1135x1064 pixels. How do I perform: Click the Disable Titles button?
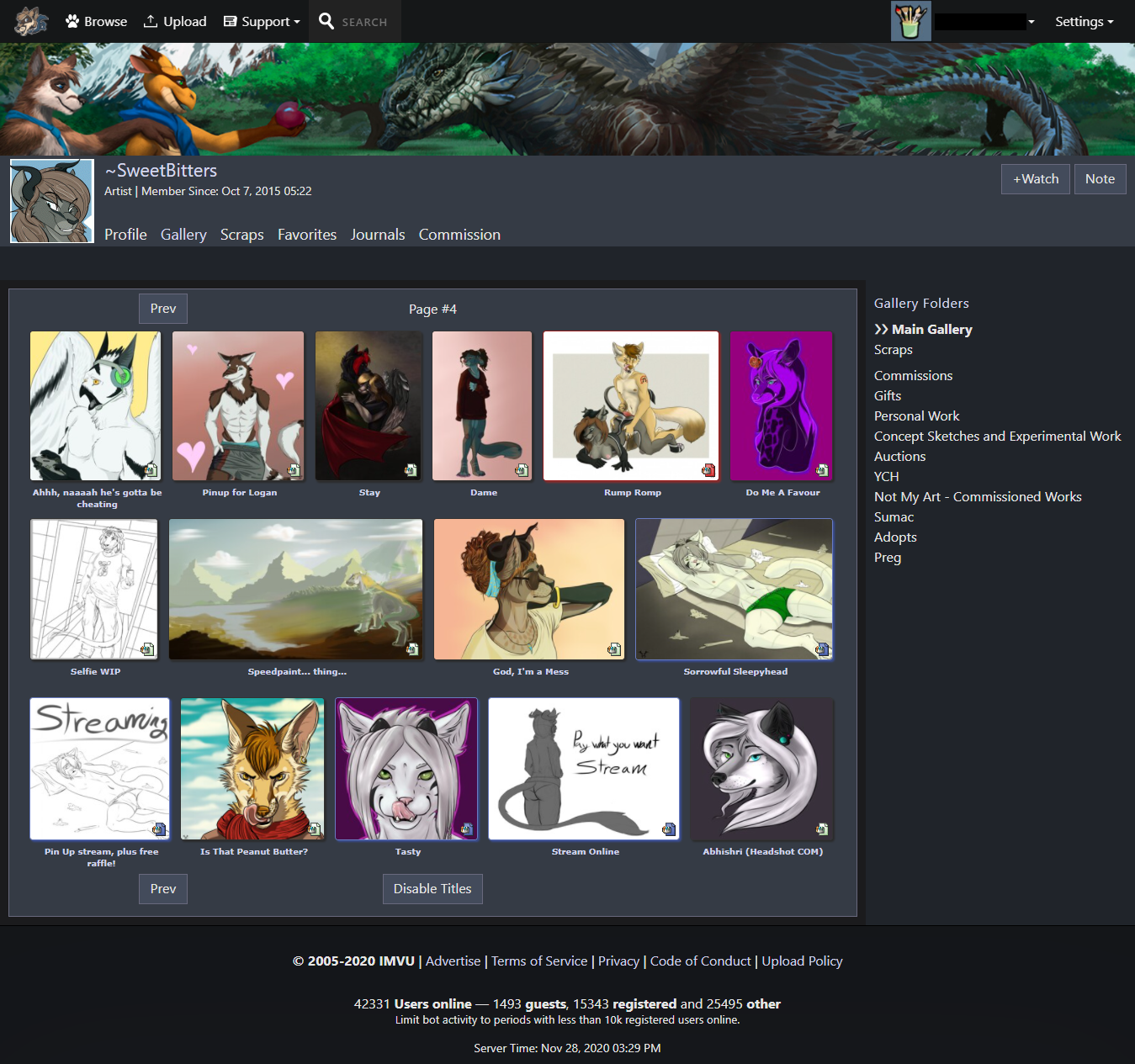[432, 889]
